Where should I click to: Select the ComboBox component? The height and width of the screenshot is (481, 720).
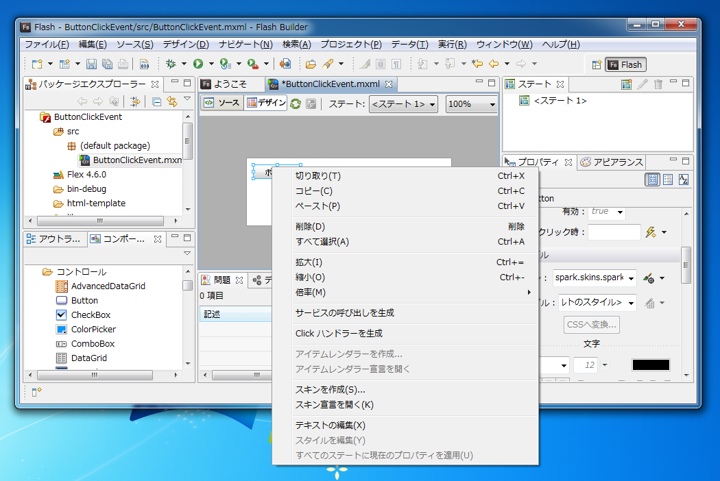[85, 344]
